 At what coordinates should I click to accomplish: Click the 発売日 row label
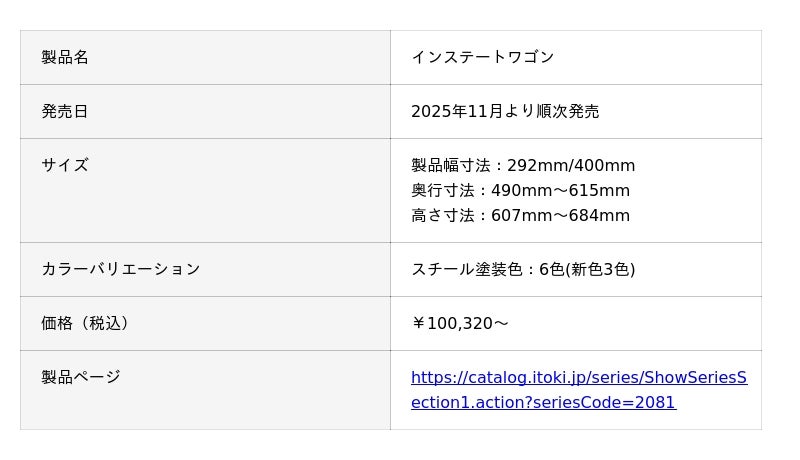click(x=65, y=111)
